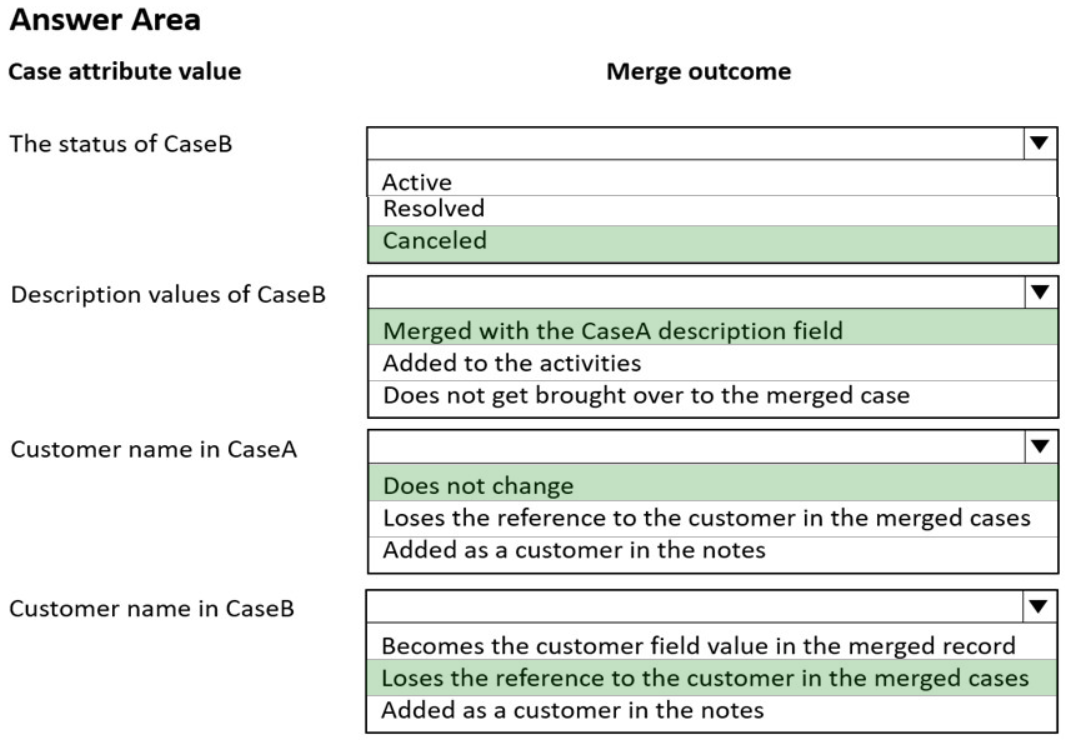Pick the Does not change option
Screen dimensions: 1065x745
[478, 486]
